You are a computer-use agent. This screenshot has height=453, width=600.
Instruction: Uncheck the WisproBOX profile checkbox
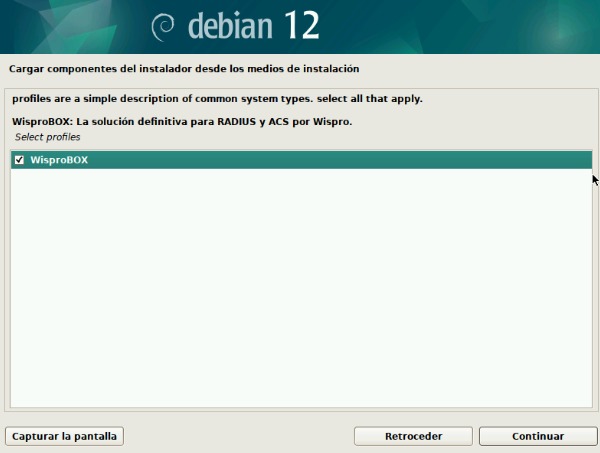click(19, 160)
